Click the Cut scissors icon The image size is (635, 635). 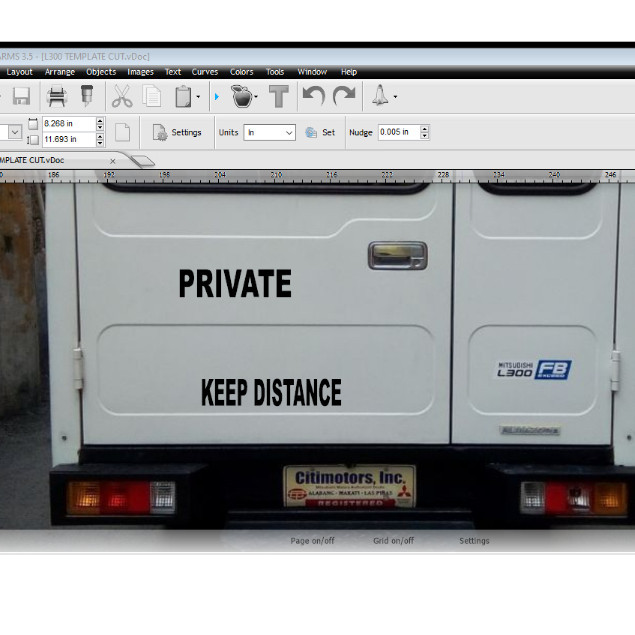[122, 97]
